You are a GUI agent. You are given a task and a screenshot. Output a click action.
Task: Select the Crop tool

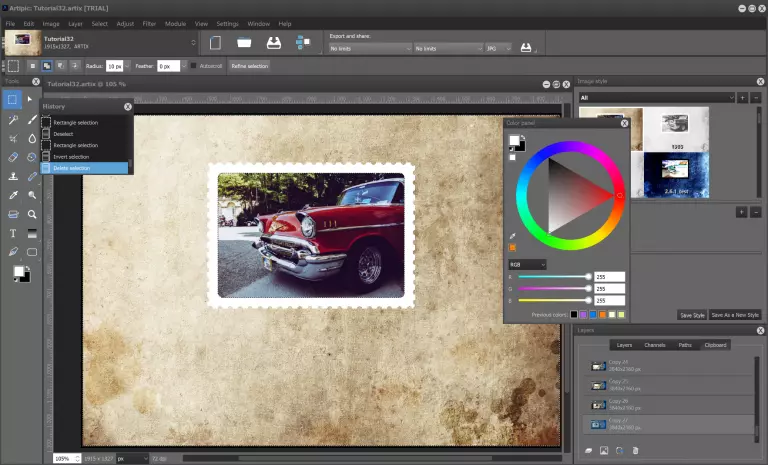pos(13,138)
